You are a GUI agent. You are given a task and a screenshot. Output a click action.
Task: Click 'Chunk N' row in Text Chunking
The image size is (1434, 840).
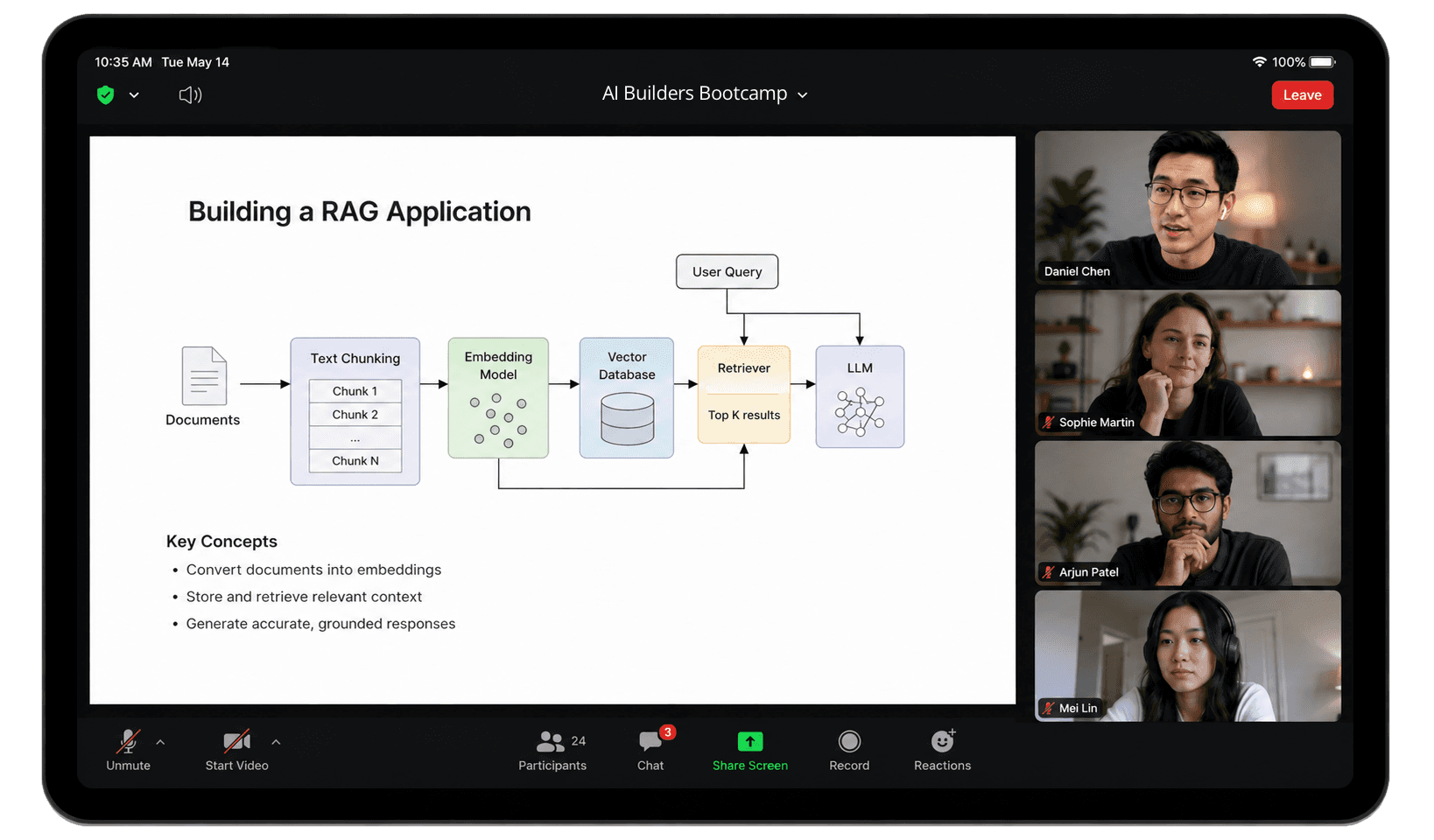point(355,461)
